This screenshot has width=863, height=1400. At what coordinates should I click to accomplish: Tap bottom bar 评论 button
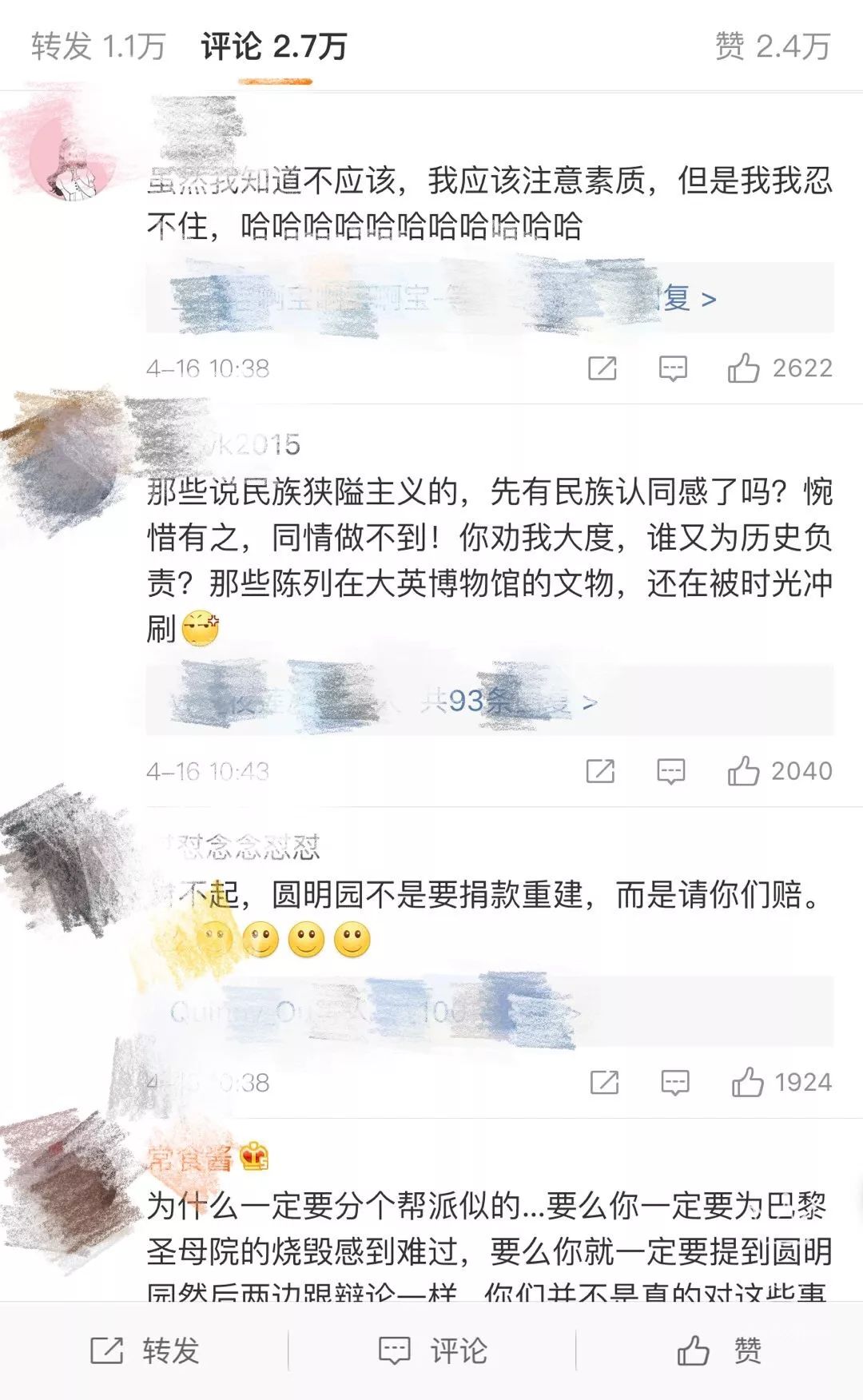tap(432, 1350)
